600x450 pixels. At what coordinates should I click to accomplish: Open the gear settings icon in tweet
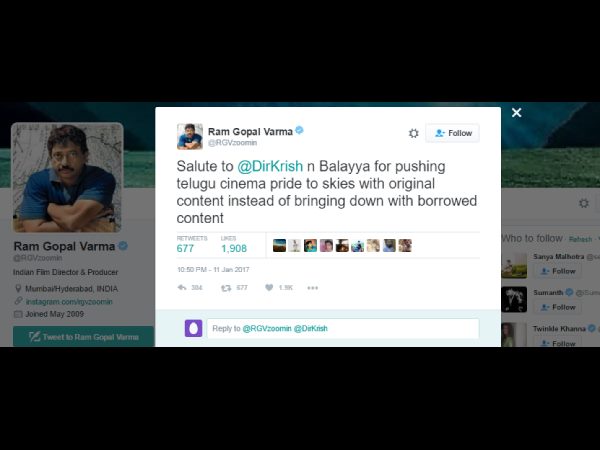coord(413,133)
